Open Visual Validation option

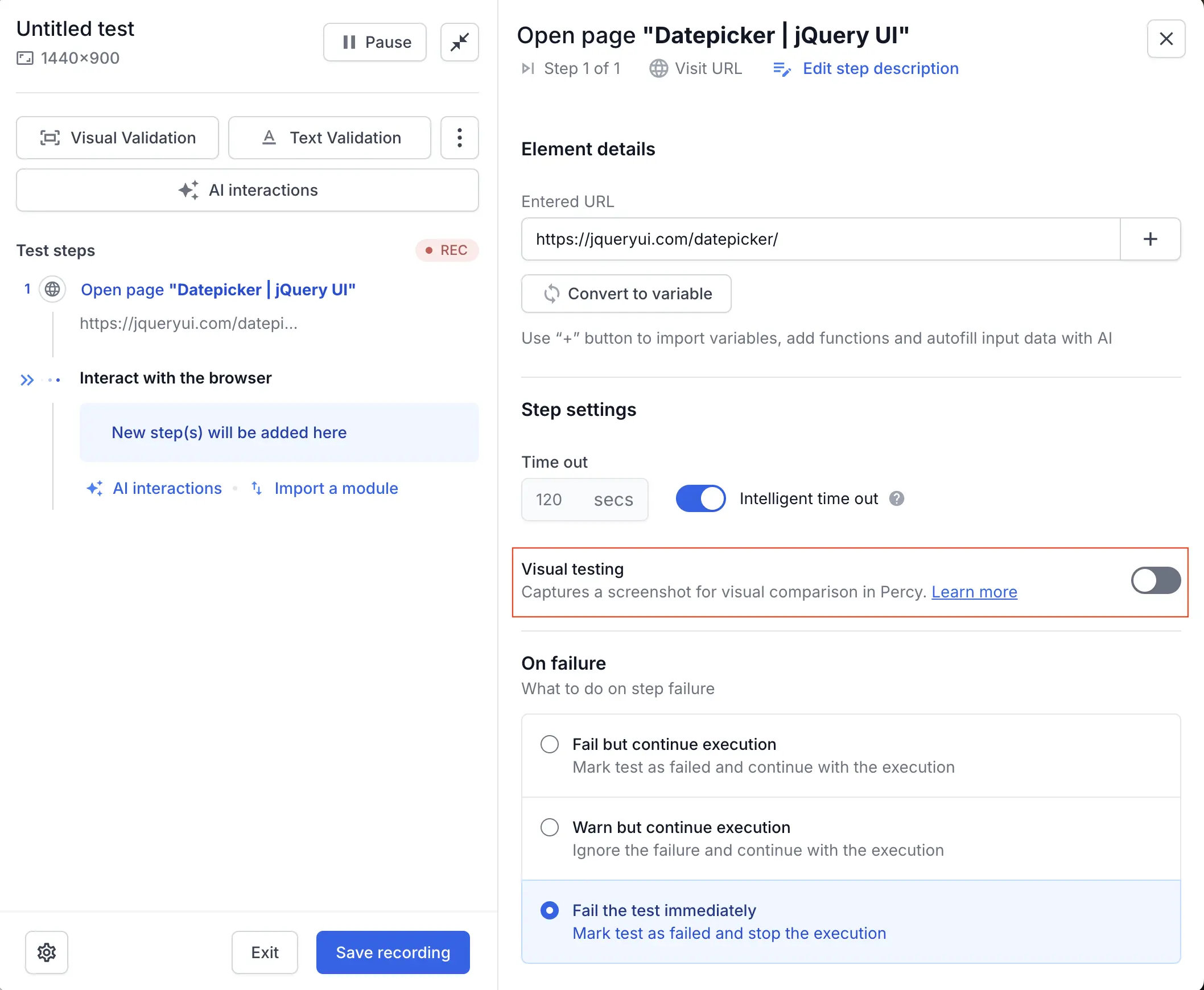click(117, 138)
